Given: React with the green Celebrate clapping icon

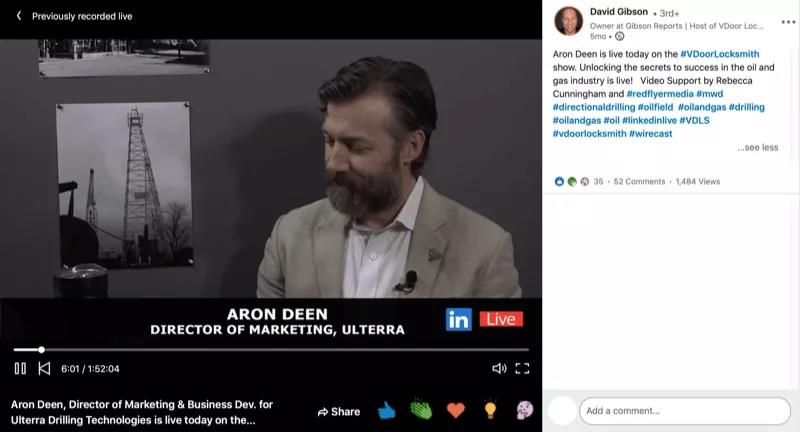Looking at the screenshot, I should coord(421,410).
